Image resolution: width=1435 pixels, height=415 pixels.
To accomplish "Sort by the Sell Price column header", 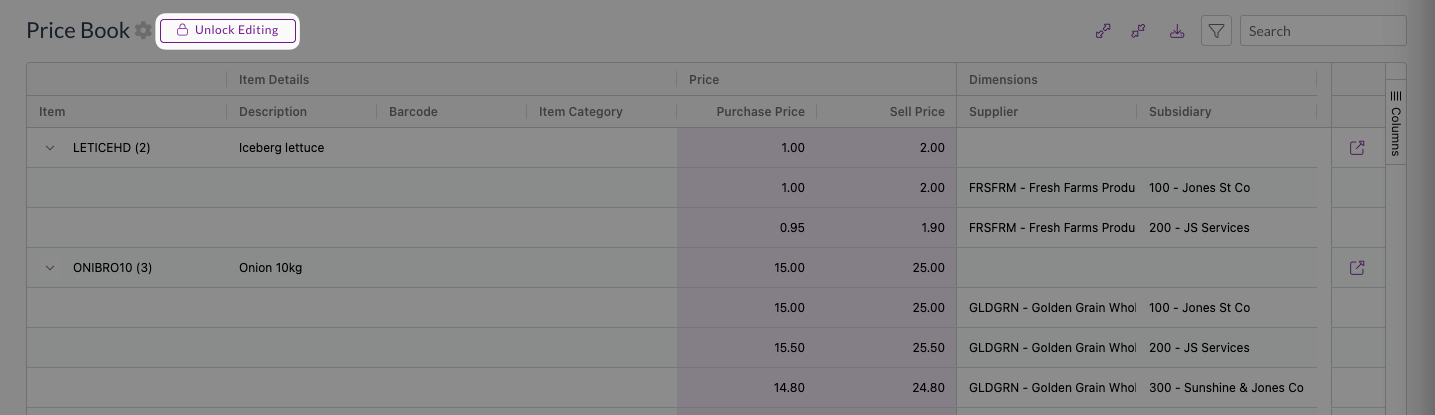I will click(x=917, y=112).
